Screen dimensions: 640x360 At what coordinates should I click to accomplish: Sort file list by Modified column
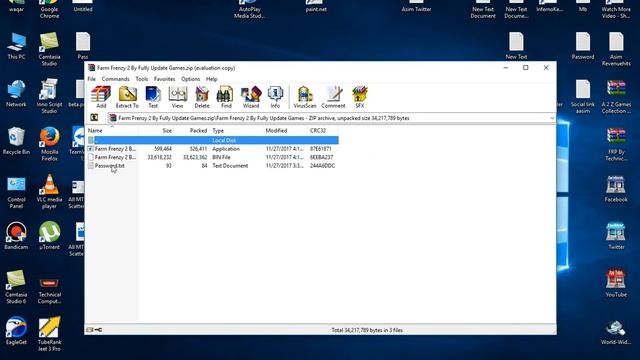click(x=285, y=131)
